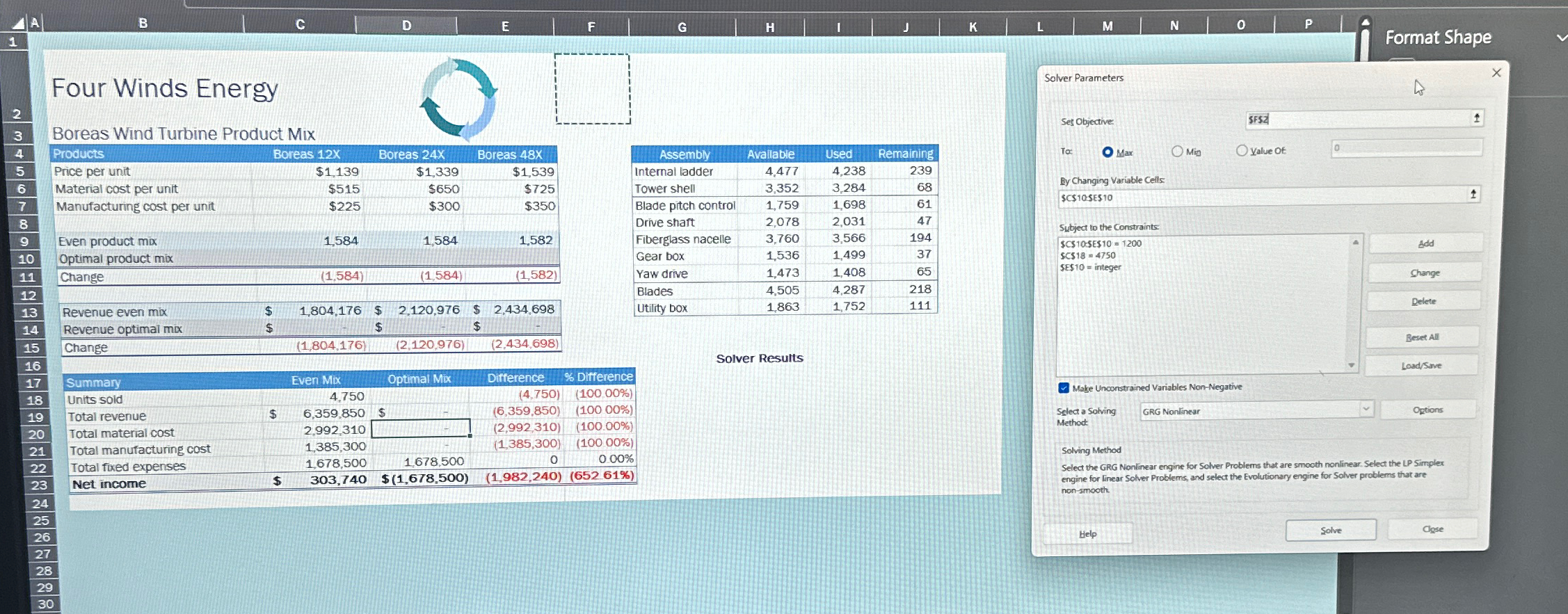
Task: Click the Help button in Solver dialog
Action: [1087, 533]
